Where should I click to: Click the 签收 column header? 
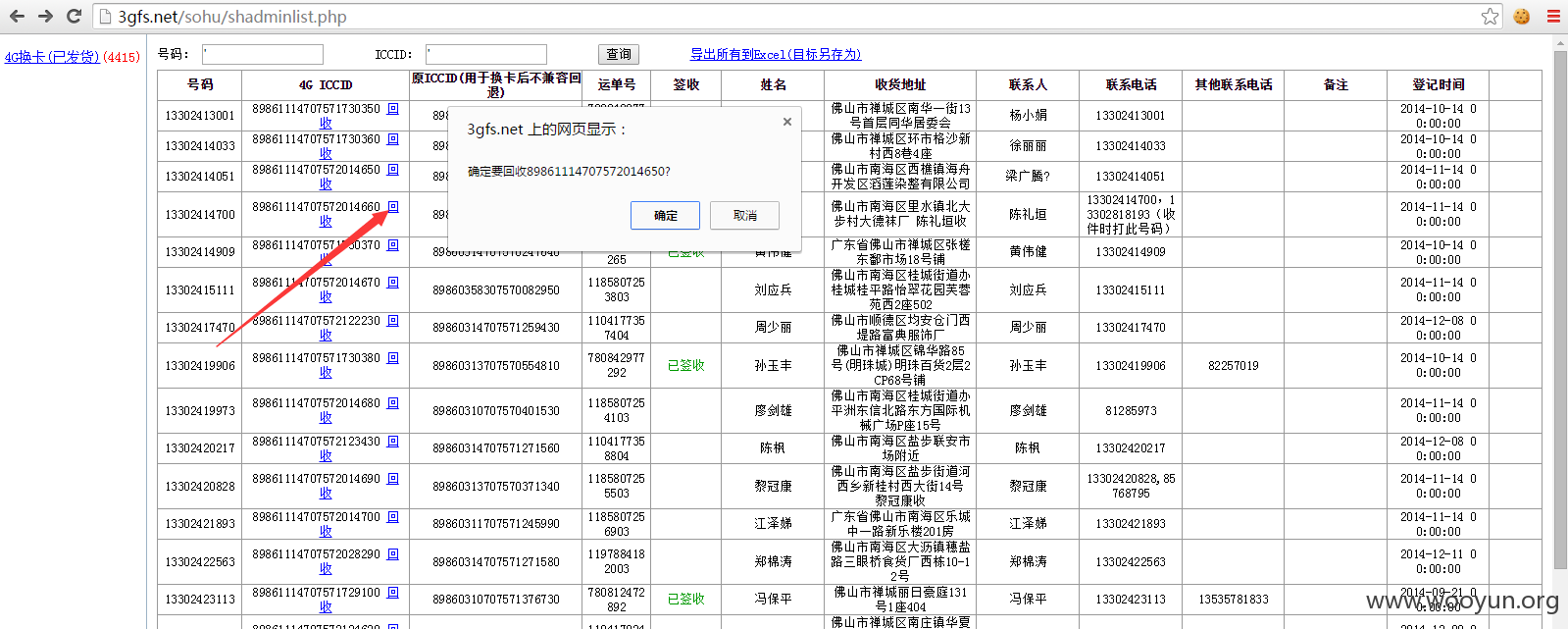pyautogui.click(x=686, y=85)
